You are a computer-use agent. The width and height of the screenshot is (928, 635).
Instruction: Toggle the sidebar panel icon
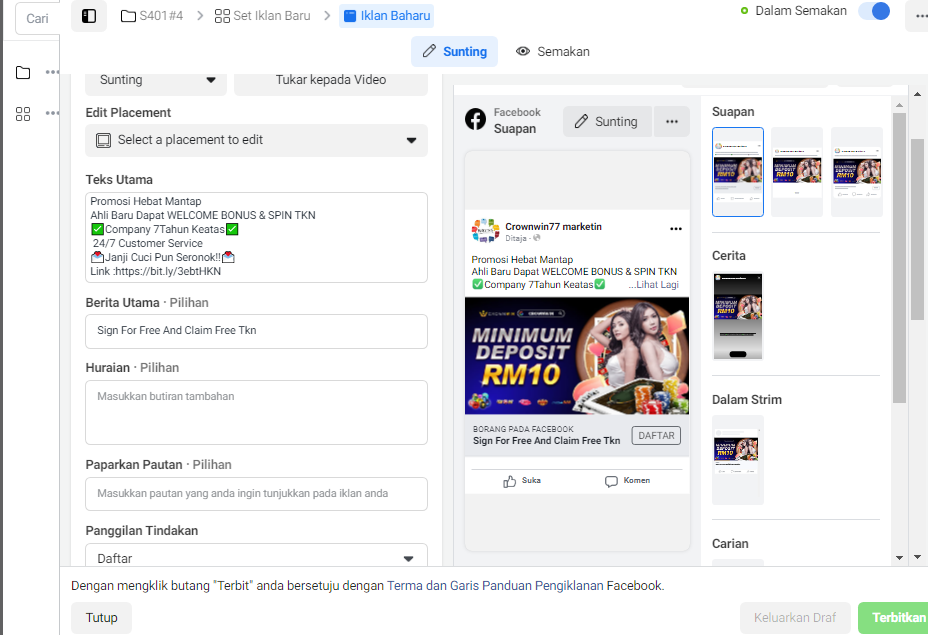pyautogui.click(x=89, y=16)
